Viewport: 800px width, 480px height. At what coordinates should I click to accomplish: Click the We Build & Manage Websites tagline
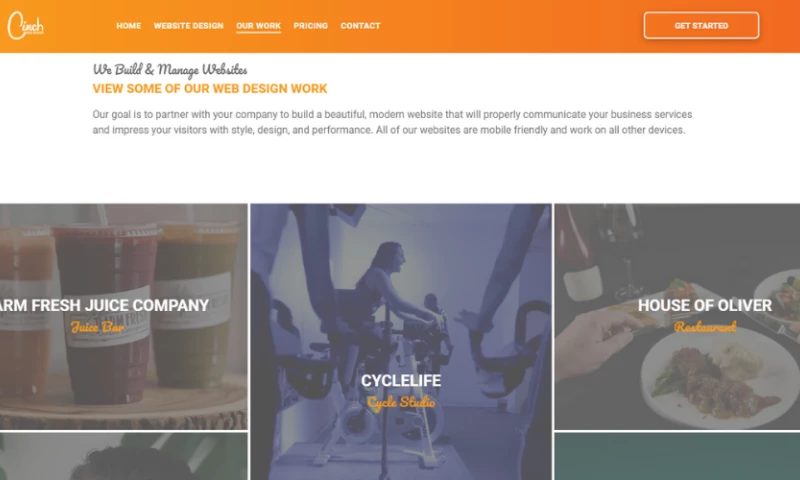click(x=170, y=69)
